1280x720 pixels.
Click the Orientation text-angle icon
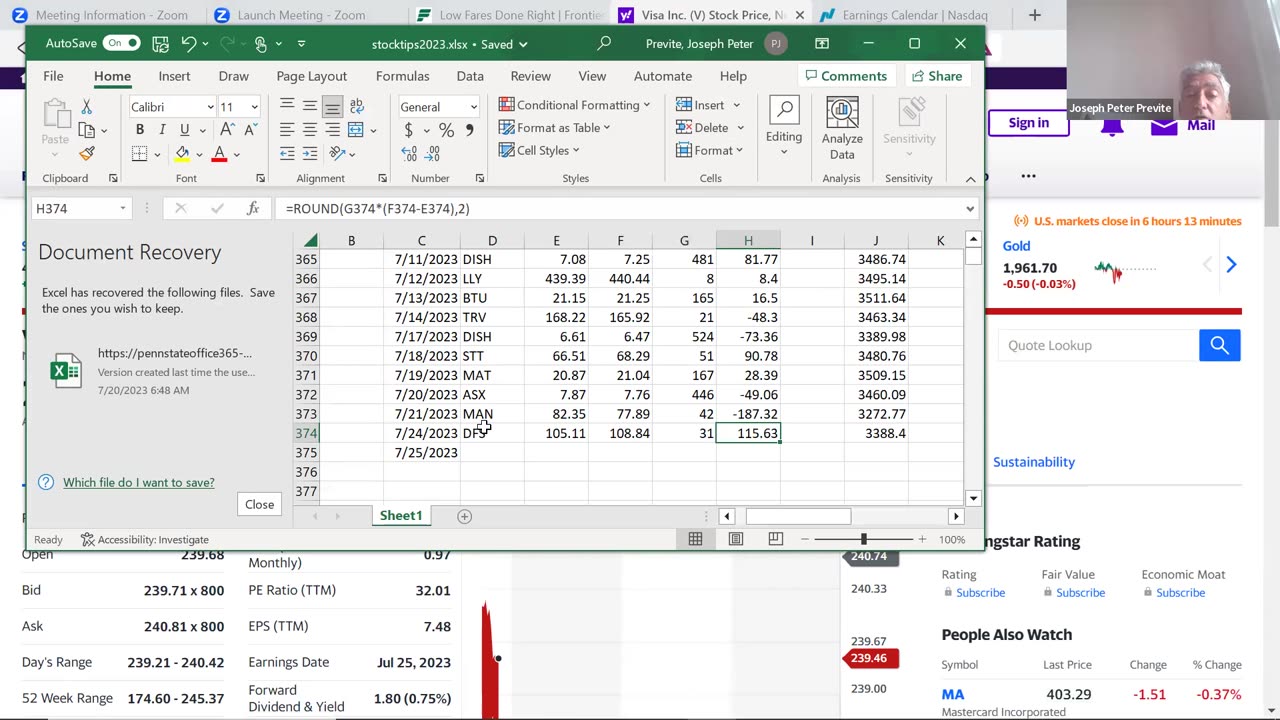337,154
